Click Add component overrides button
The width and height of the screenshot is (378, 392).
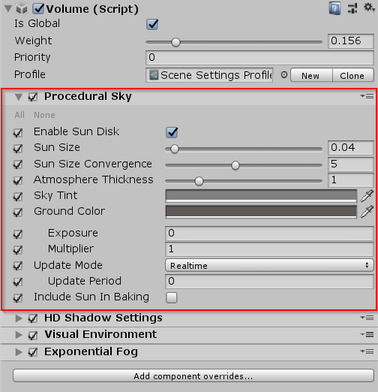(x=193, y=376)
